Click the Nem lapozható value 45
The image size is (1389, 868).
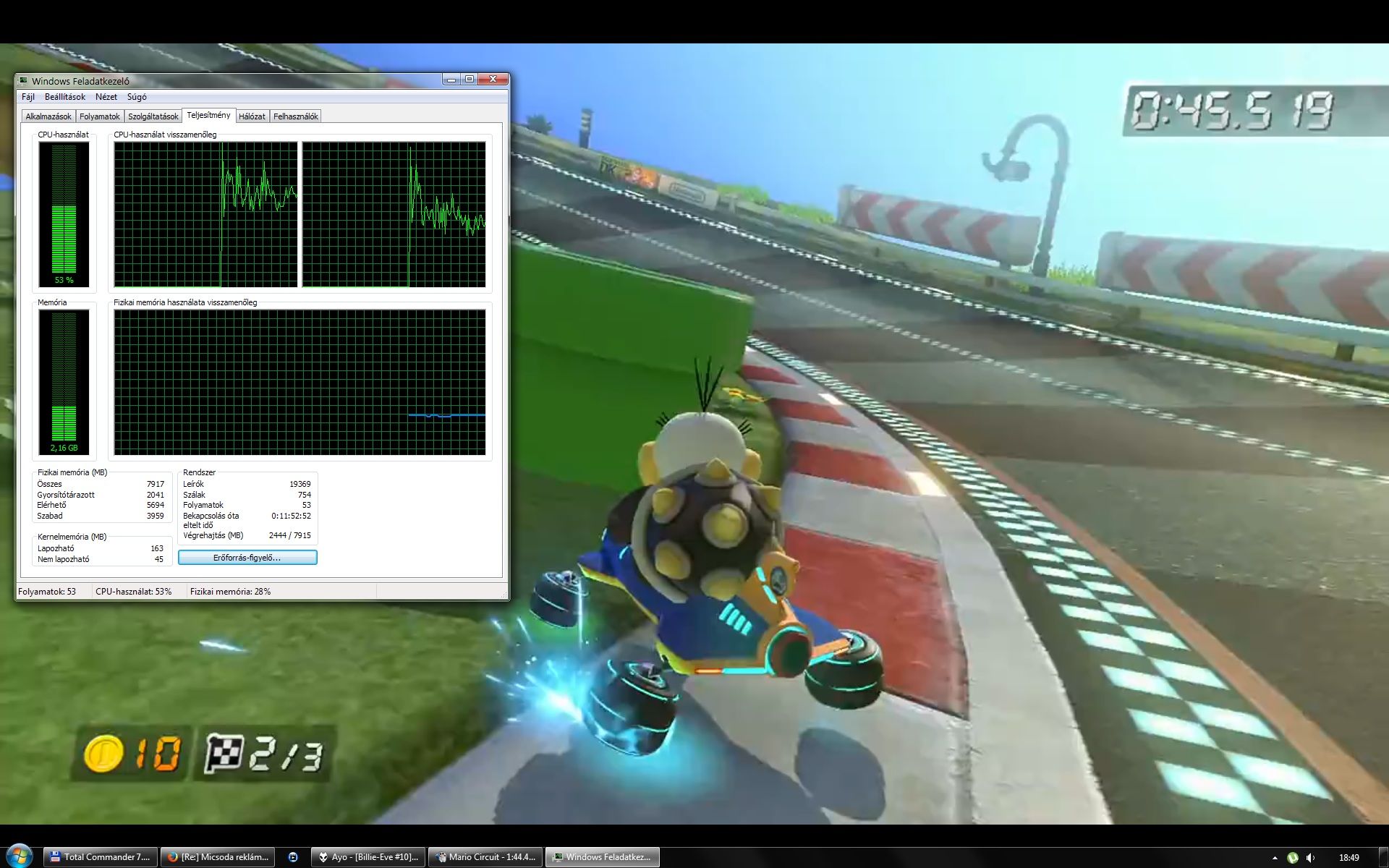pos(158,560)
